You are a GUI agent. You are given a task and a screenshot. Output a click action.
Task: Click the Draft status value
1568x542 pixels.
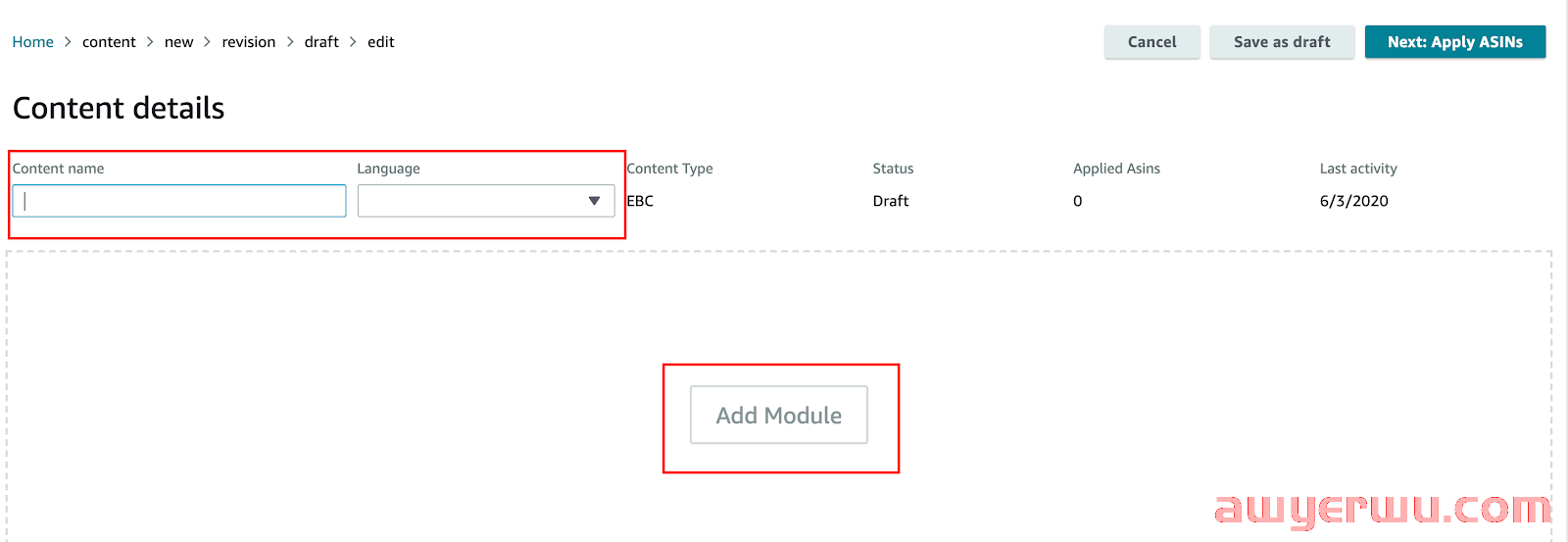click(x=891, y=201)
